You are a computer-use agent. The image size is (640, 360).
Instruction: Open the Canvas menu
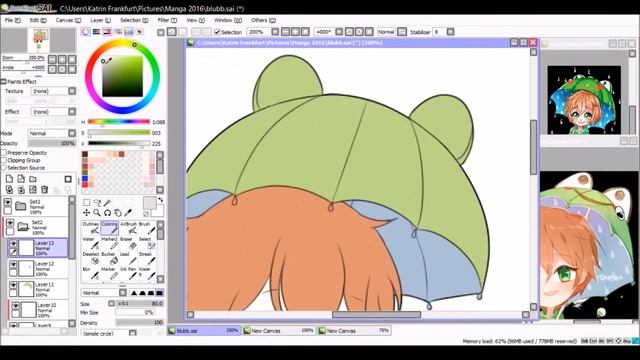pos(68,20)
